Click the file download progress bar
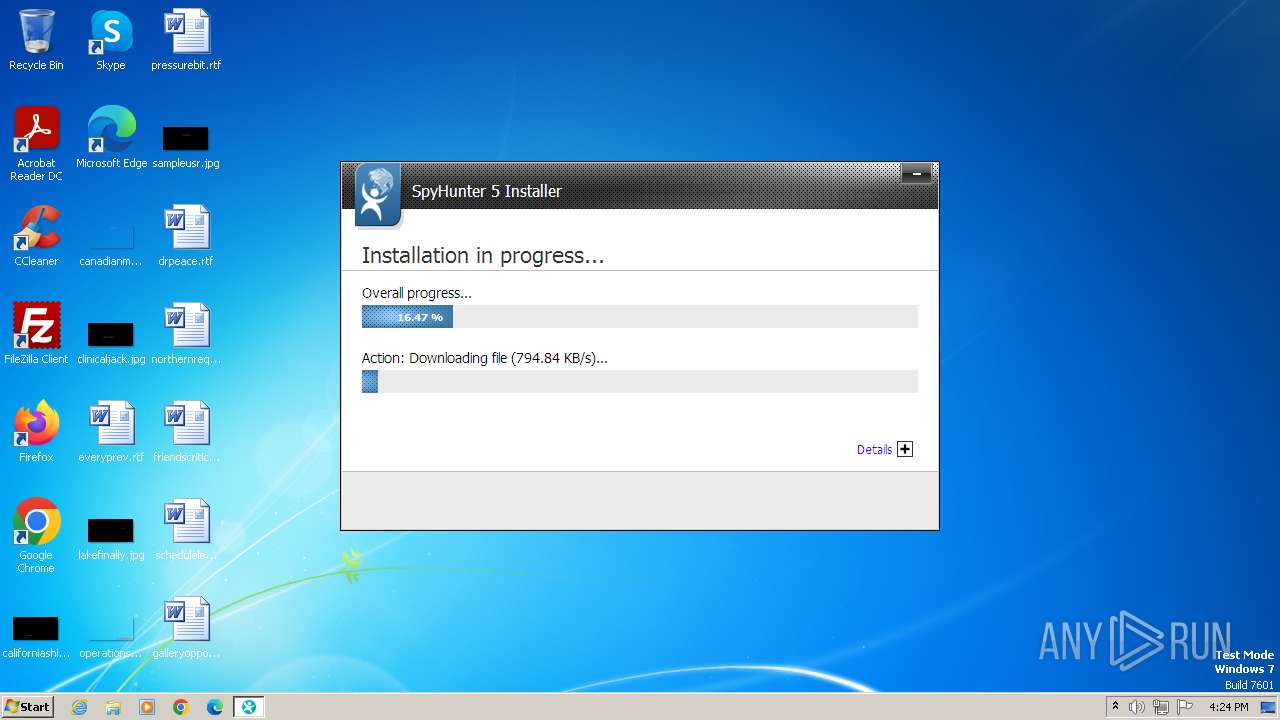 click(640, 381)
